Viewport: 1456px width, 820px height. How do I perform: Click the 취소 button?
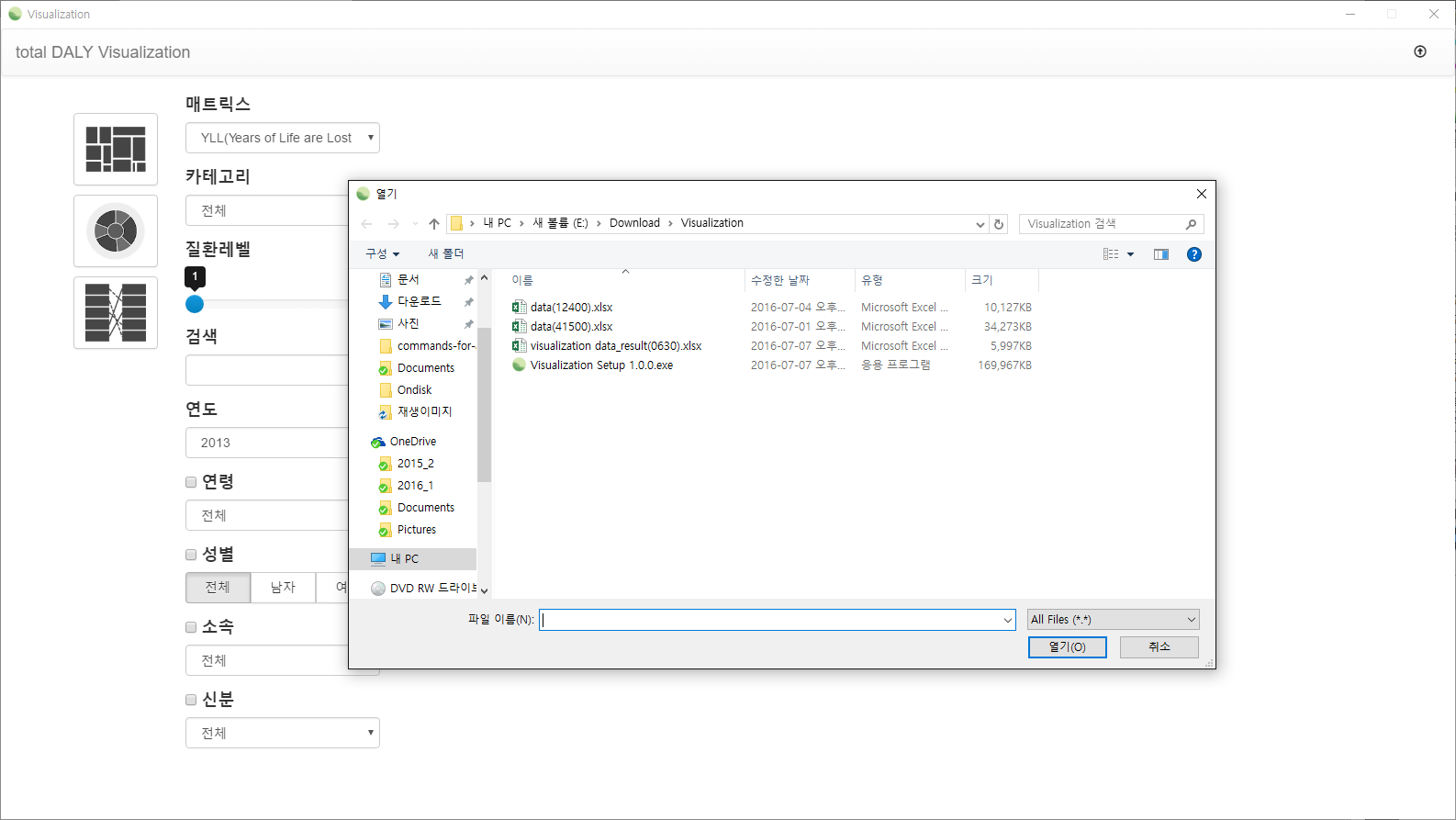coord(1159,647)
